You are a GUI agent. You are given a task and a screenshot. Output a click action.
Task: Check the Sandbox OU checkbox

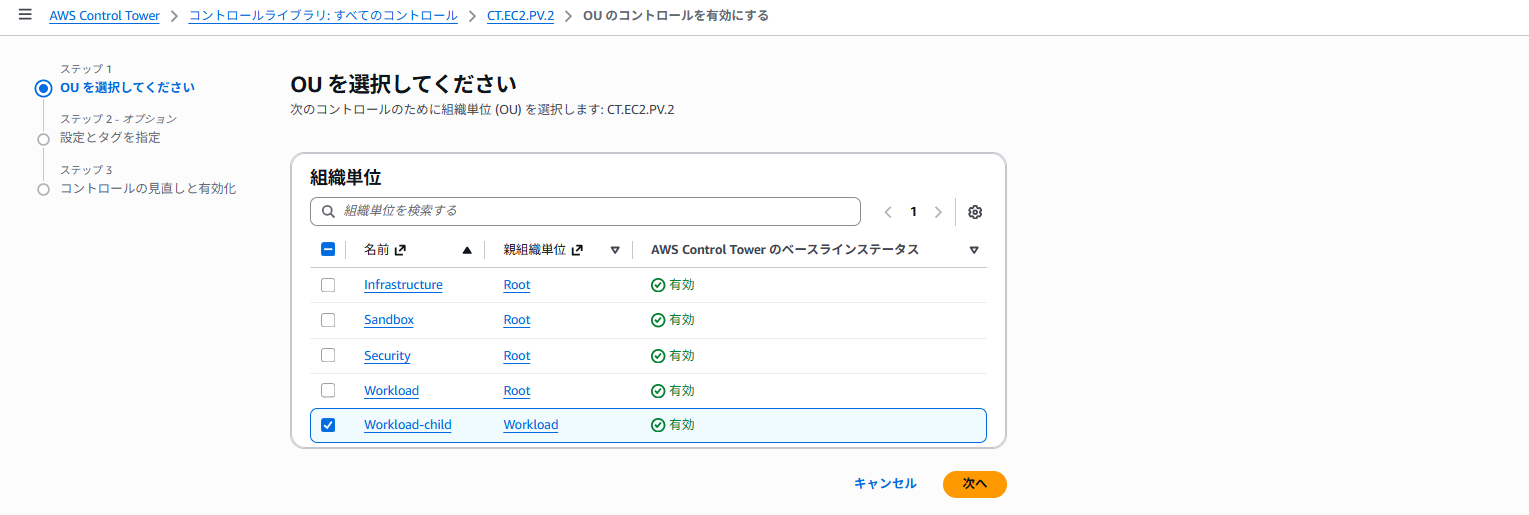point(328,320)
